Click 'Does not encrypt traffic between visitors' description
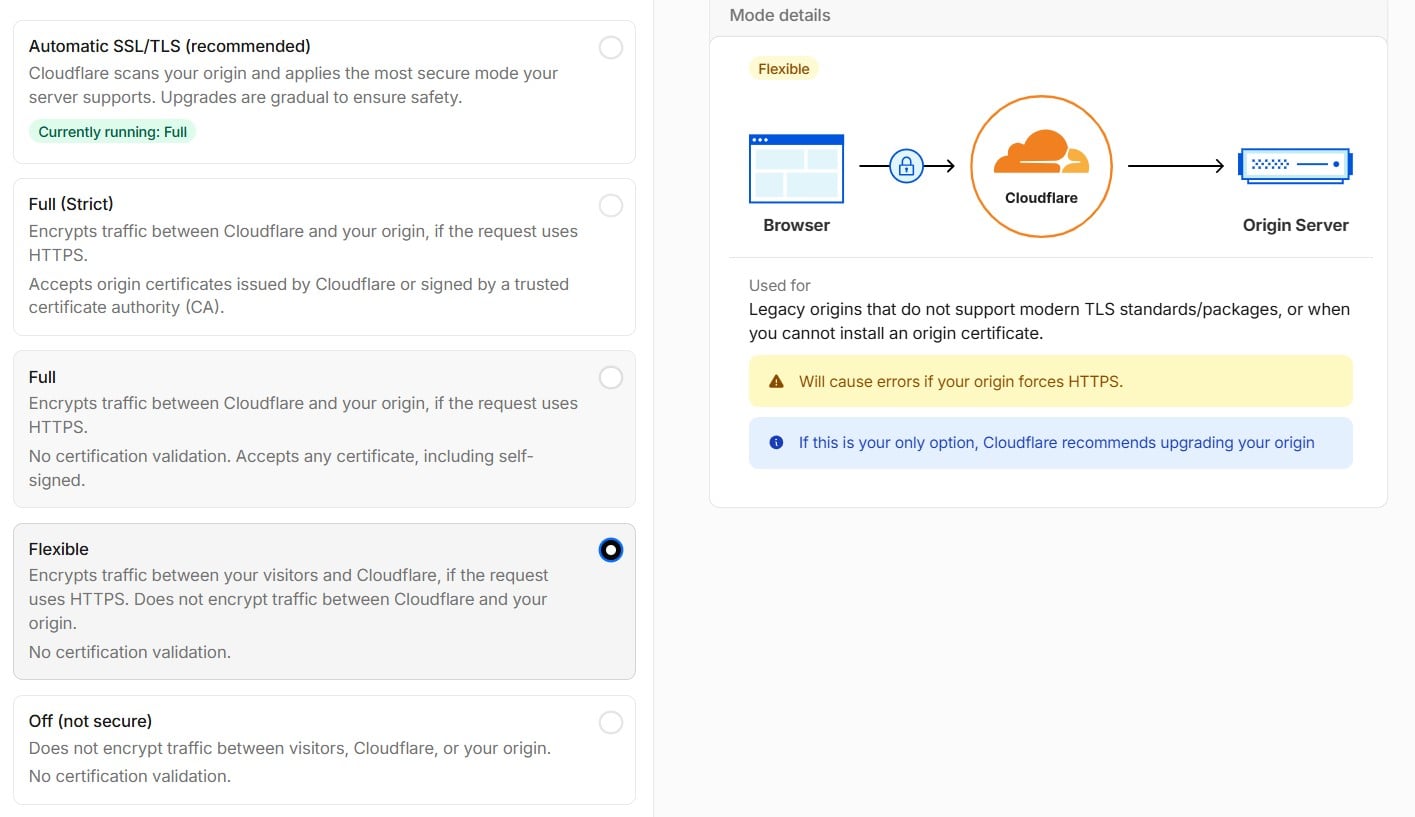 pos(290,748)
